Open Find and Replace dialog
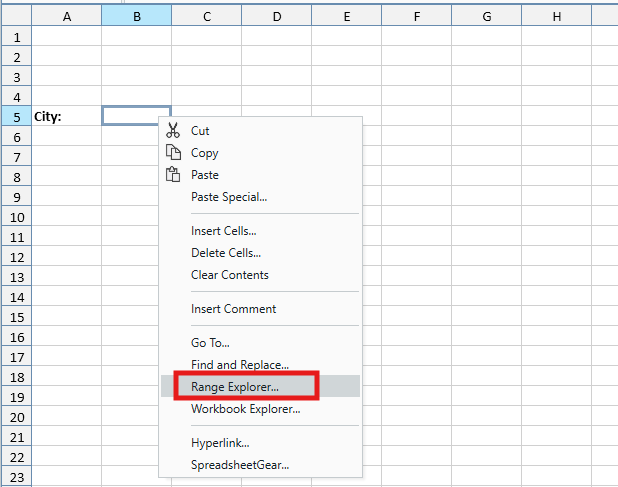This screenshot has width=618, height=487. tap(239, 365)
